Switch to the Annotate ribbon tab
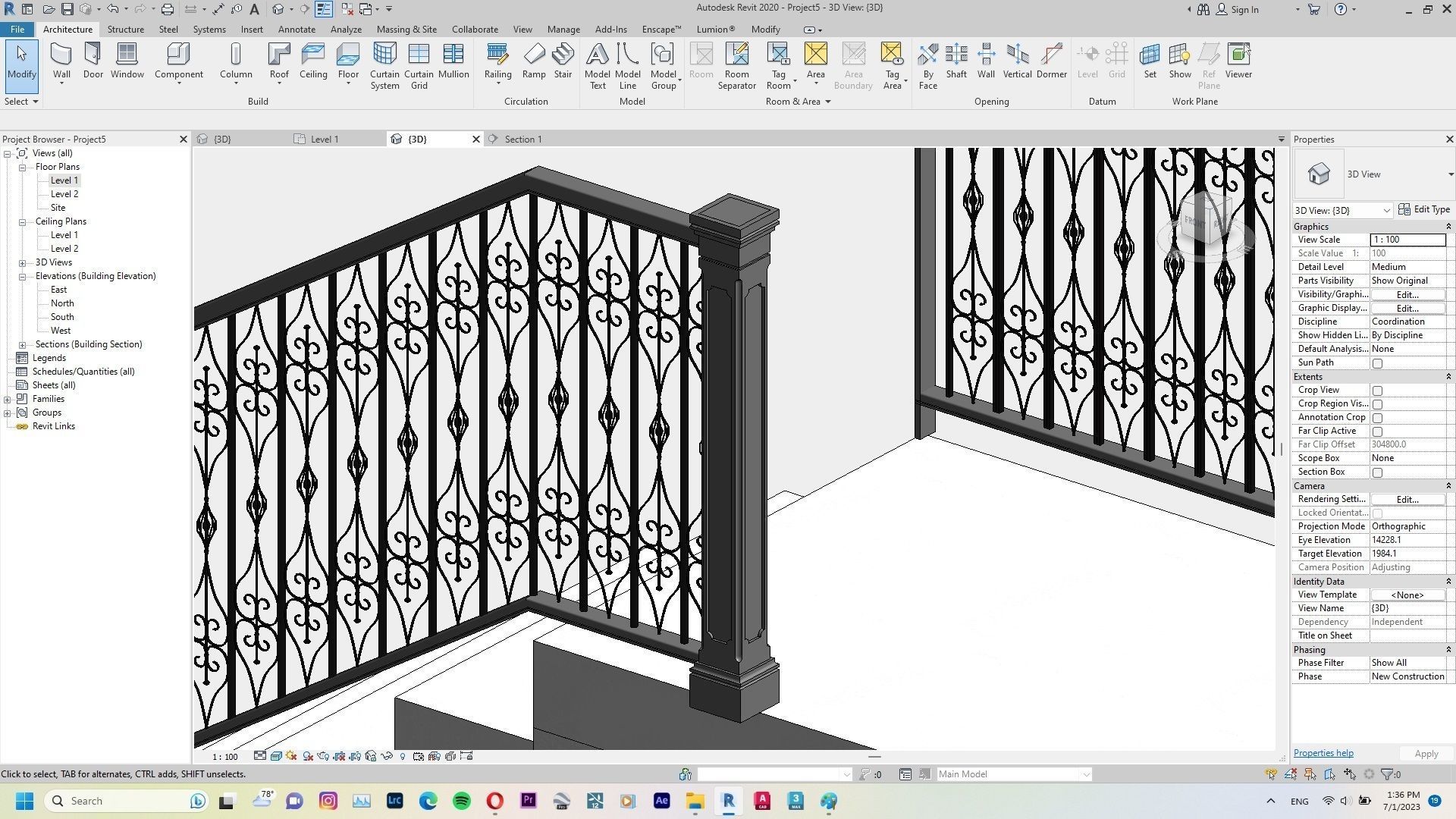The height and width of the screenshot is (819, 1456). coord(297,29)
